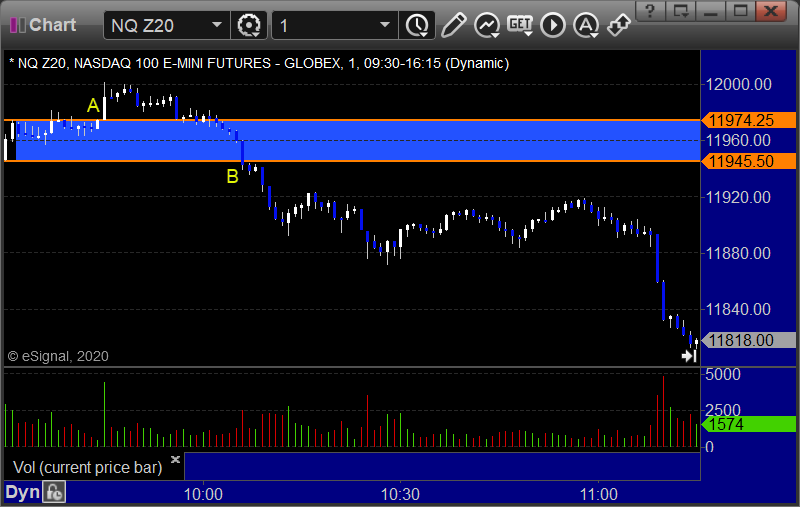Expand the interval 1 dropdown arrow

[x=385, y=25]
